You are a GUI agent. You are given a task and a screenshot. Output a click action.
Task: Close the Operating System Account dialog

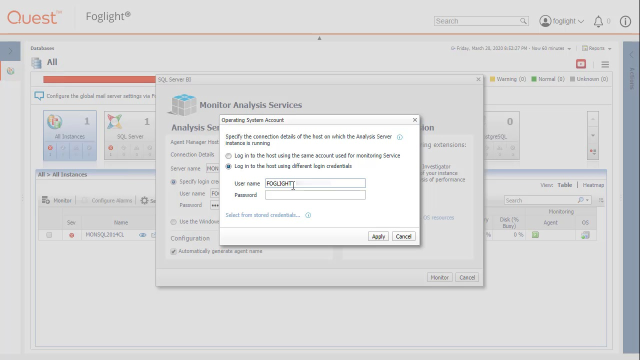415,120
